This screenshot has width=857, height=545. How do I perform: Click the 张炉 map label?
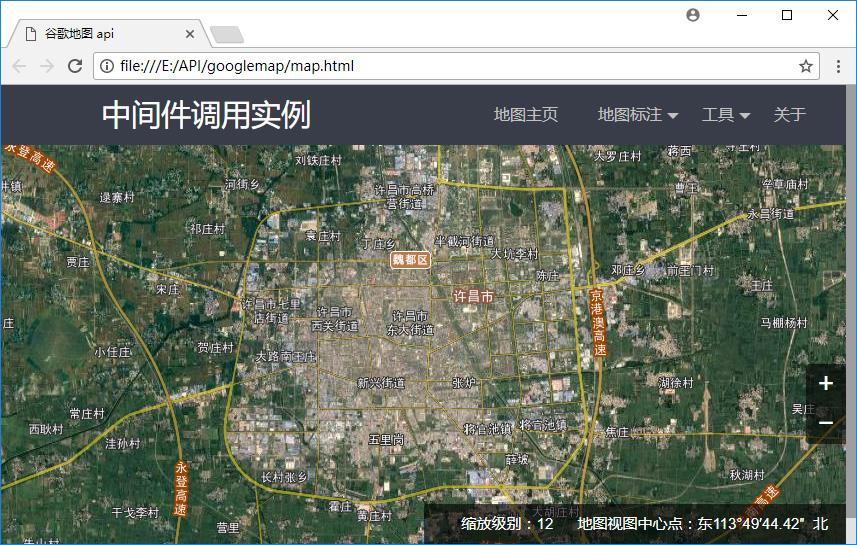464,383
